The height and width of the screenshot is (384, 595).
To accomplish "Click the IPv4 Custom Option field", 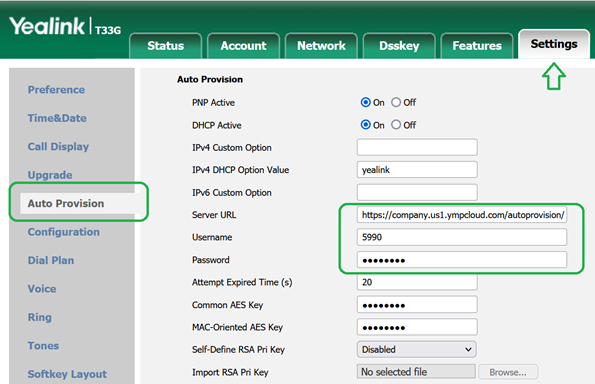I will [417, 147].
